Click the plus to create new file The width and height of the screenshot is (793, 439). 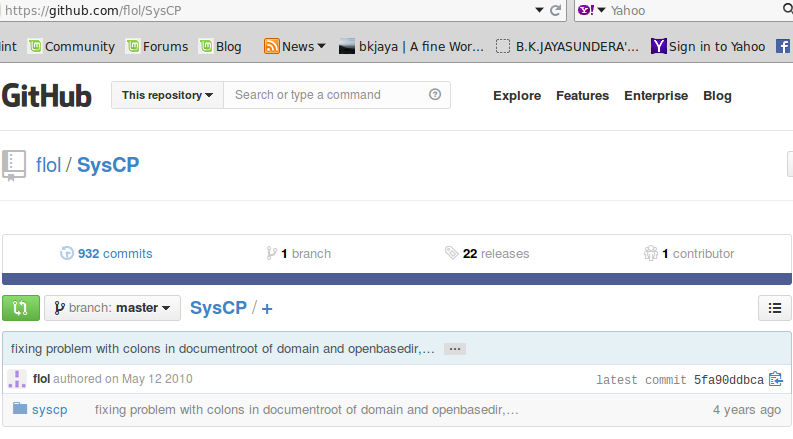267,309
